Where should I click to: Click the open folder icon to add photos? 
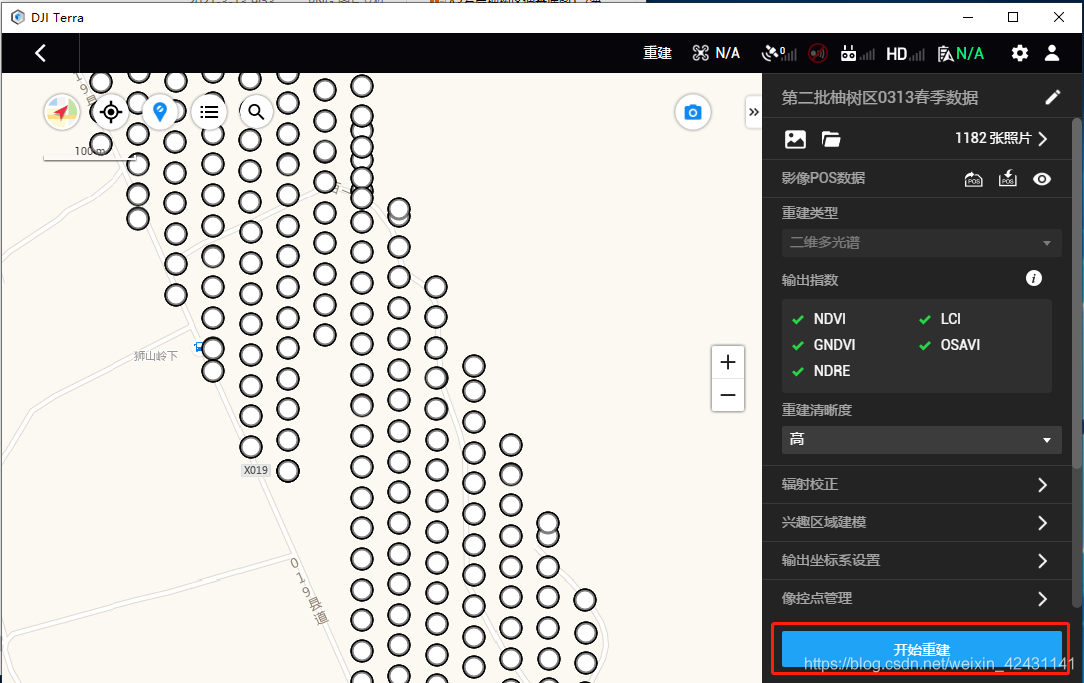831,139
